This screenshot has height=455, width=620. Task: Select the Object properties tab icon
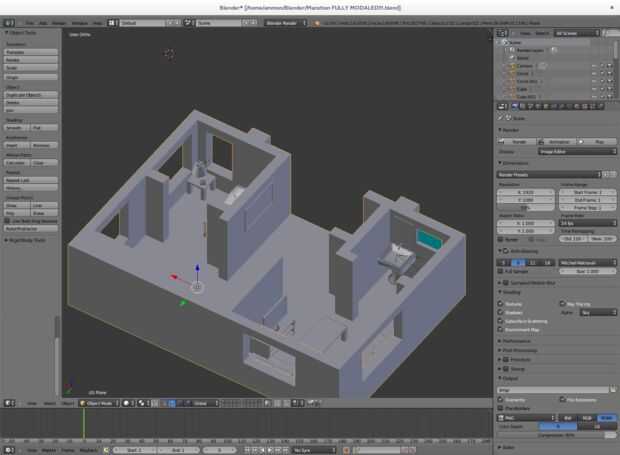coord(546,106)
